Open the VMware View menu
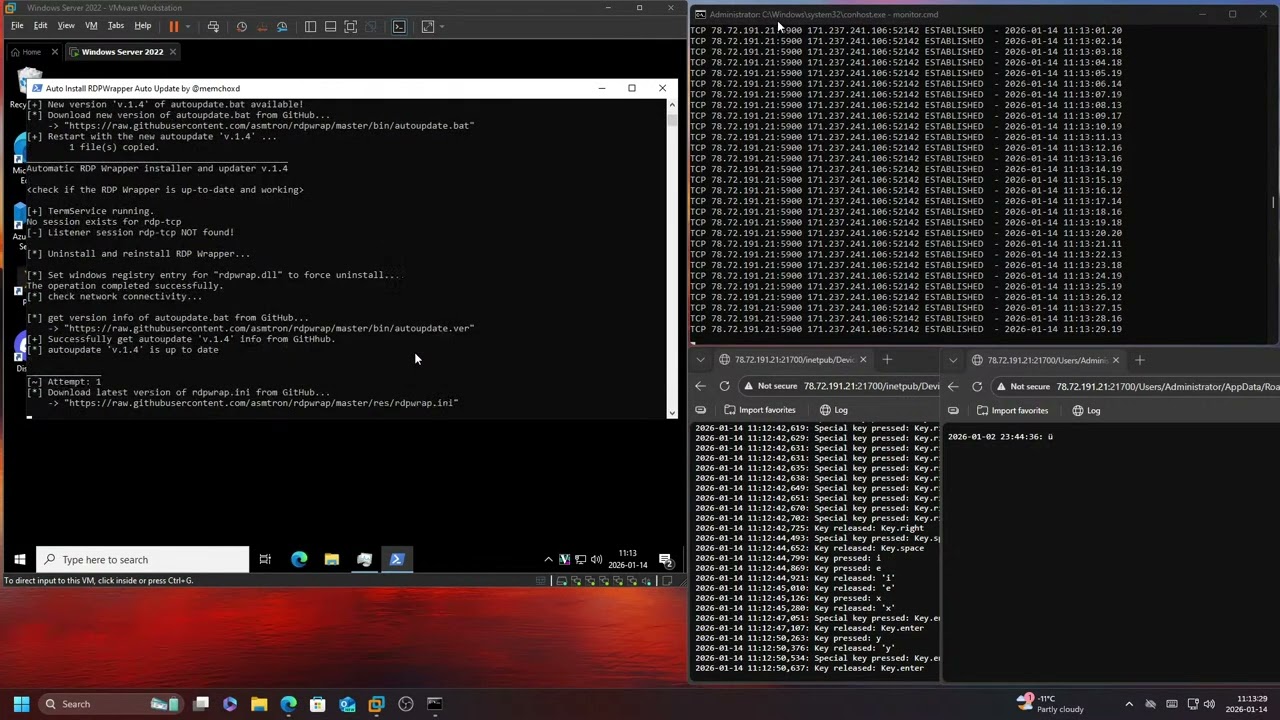 click(66, 25)
